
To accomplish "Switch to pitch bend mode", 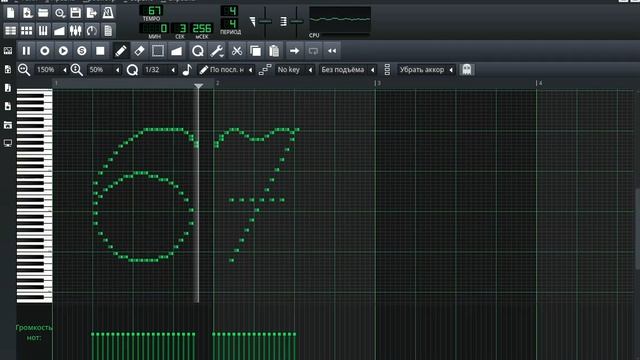I will pos(176,51).
